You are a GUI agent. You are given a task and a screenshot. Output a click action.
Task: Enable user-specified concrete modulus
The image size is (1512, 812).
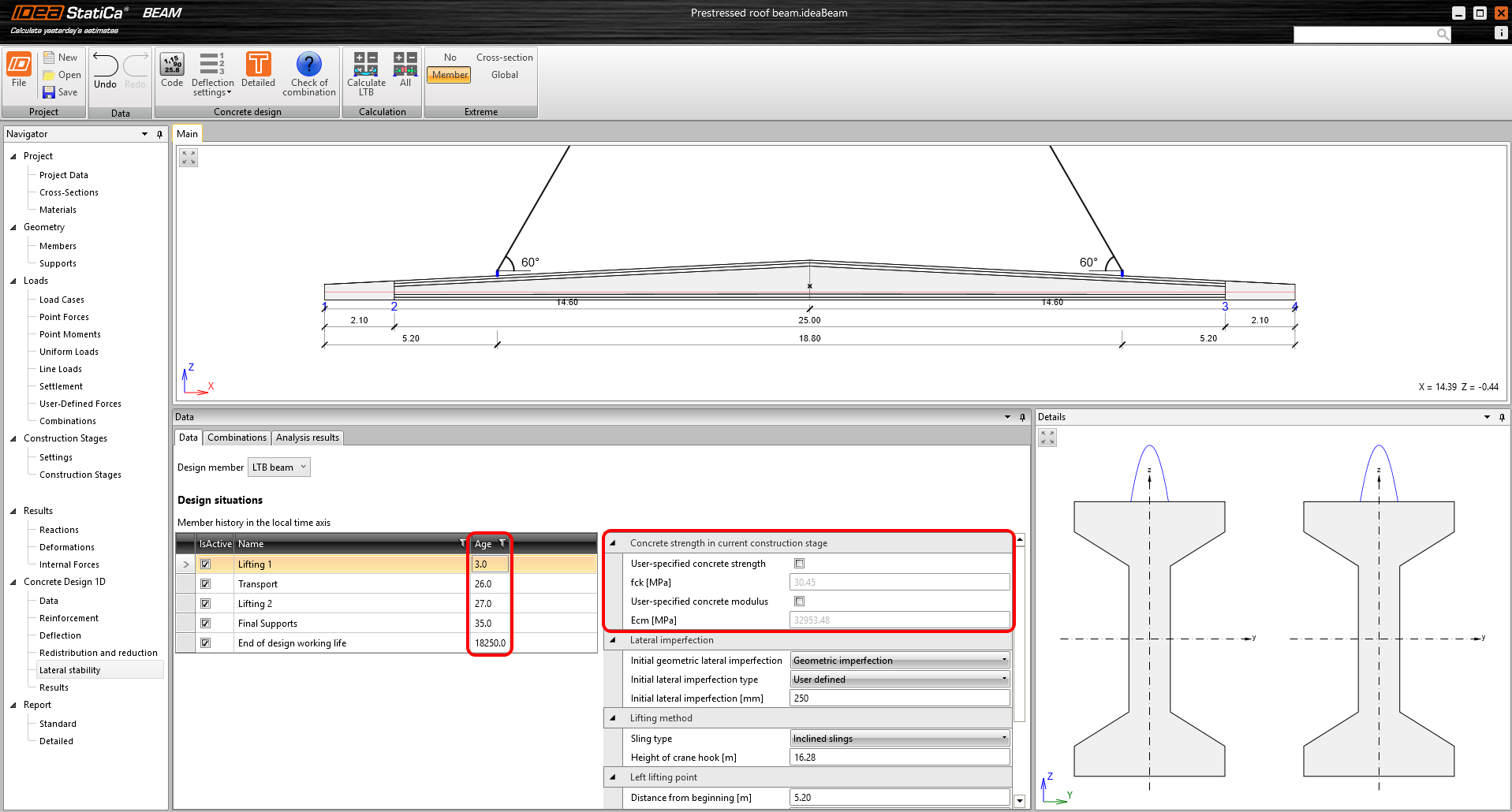tap(799, 601)
